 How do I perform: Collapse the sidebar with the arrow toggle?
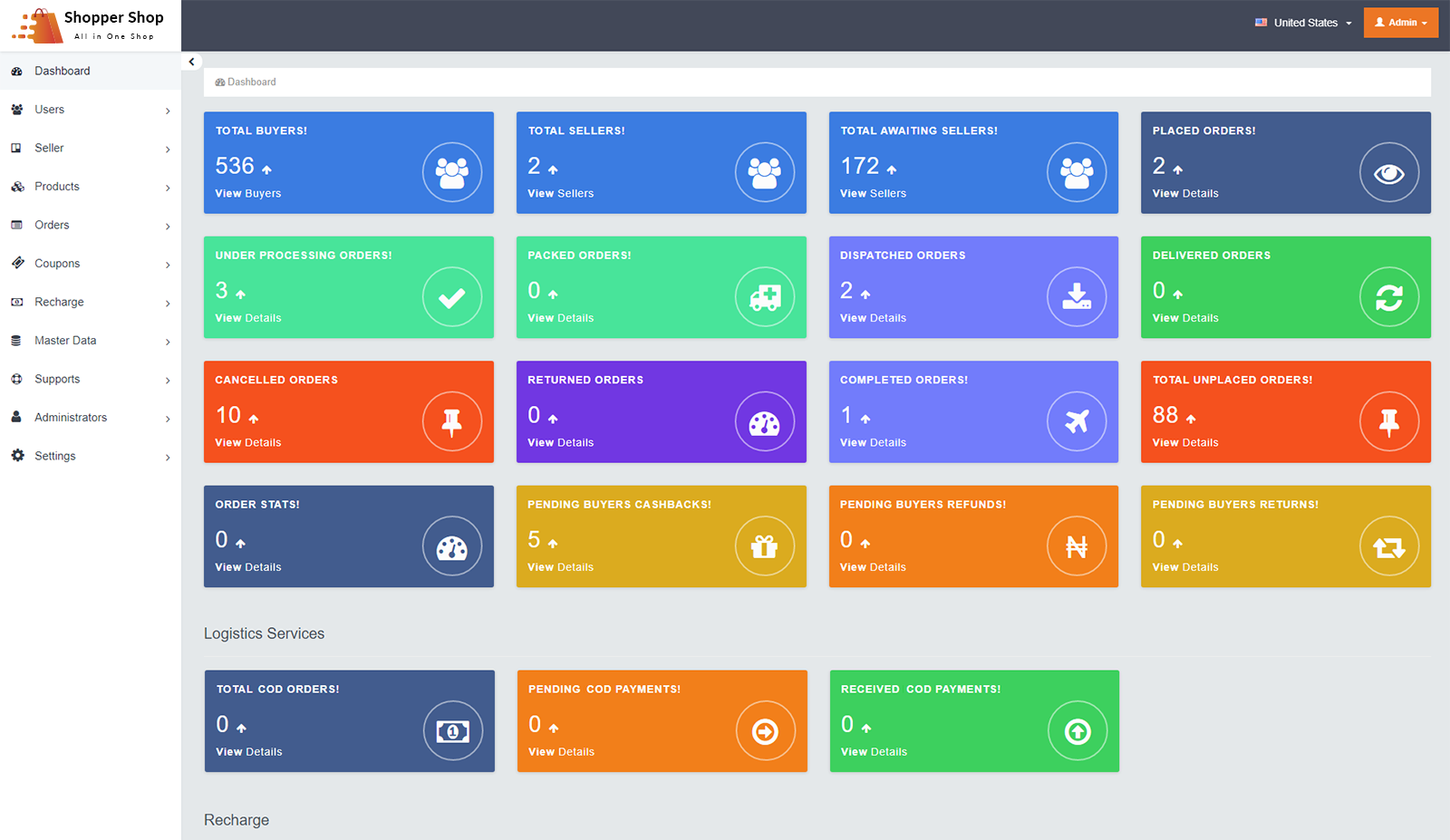coord(191,62)
